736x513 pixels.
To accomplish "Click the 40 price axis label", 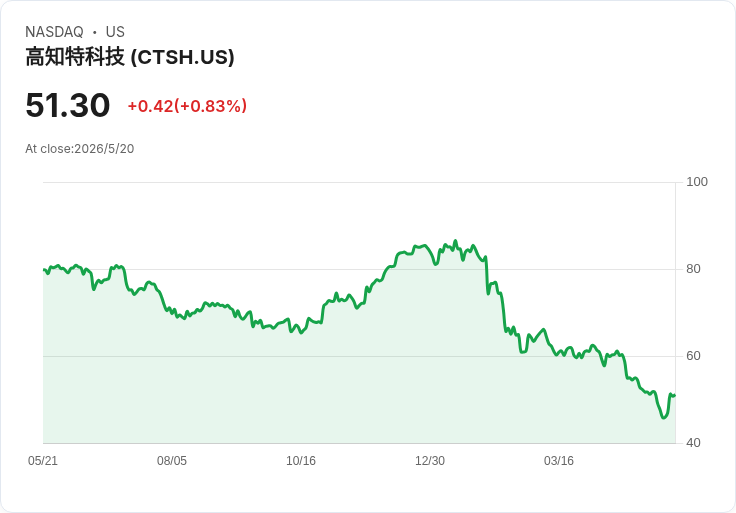I will pyautogui.click(x=693, y=443).
